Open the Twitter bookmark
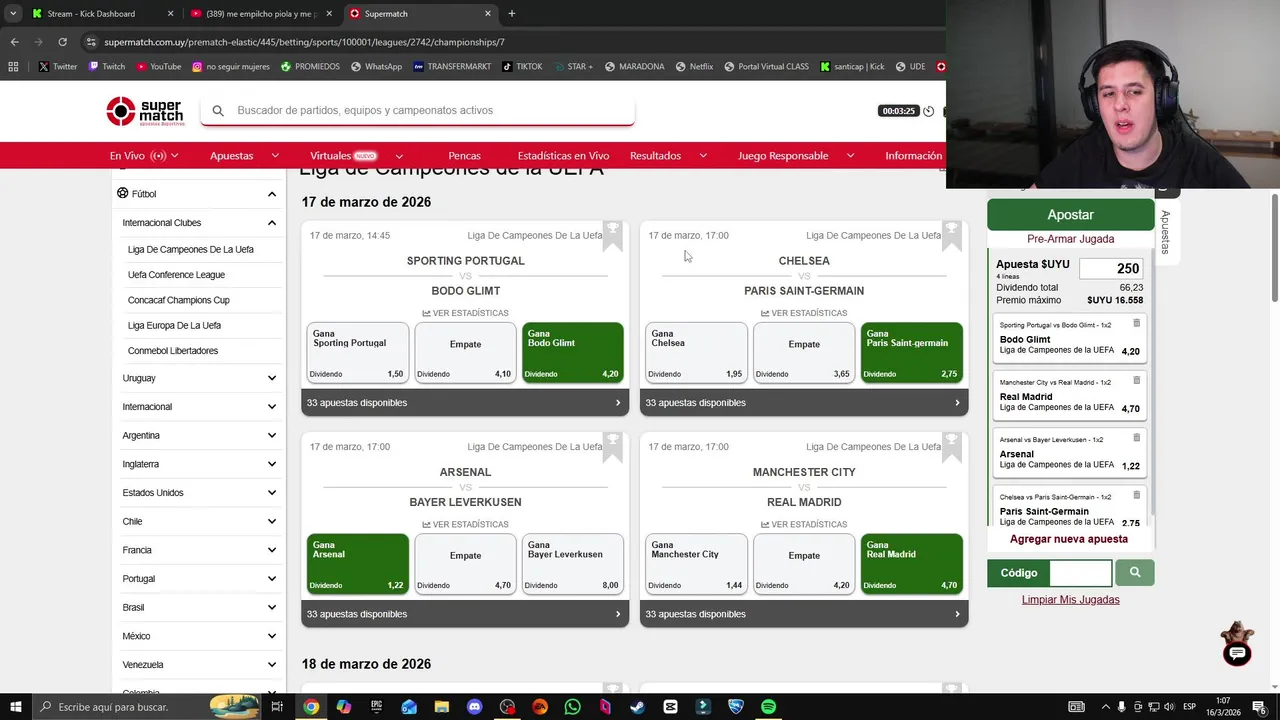Viewport: 1280px width, 720px height. pos(58,67)
